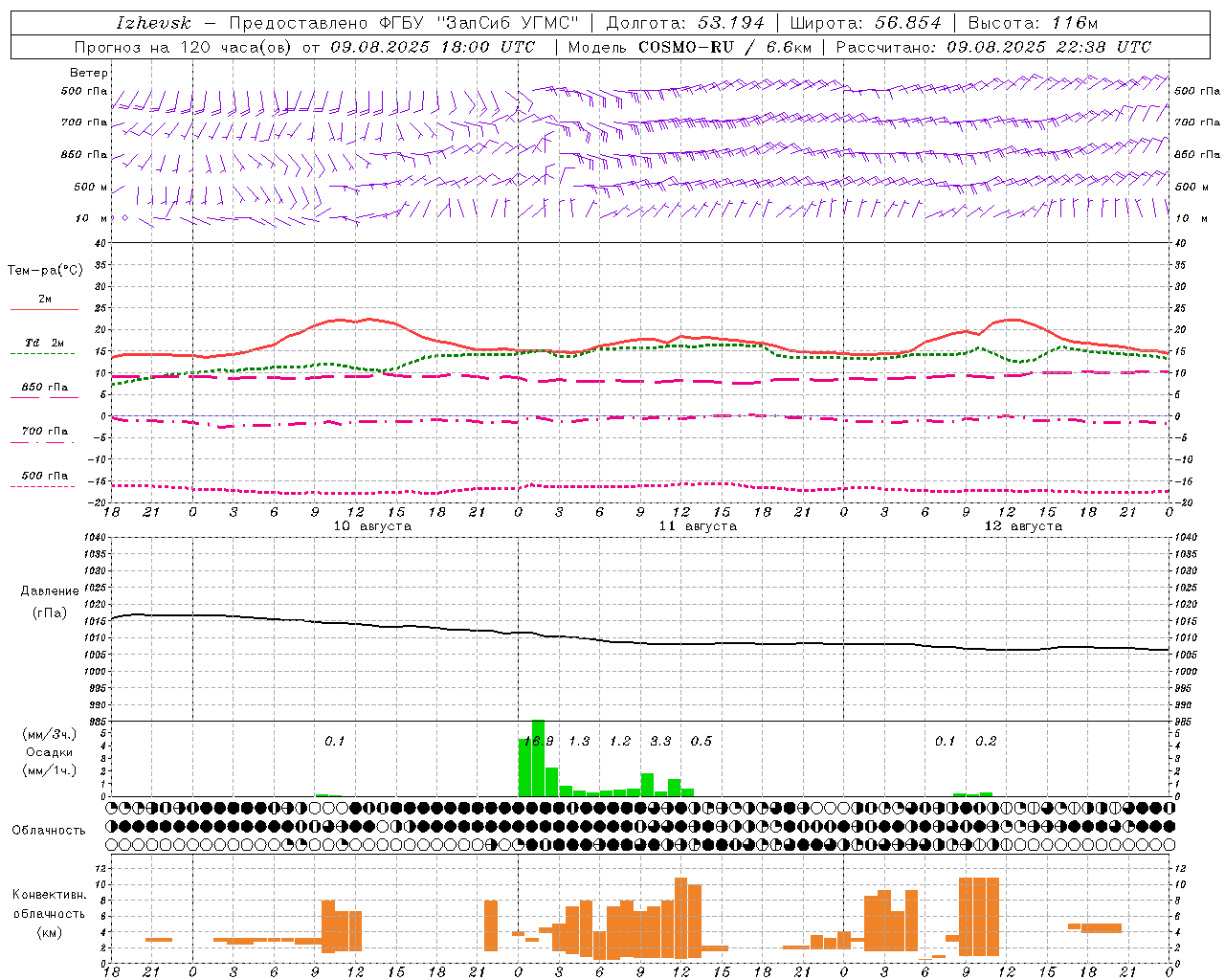Screen dimensions: 1225x980
Task: Select the Высота: 116м label
Action: (1033, 23)
